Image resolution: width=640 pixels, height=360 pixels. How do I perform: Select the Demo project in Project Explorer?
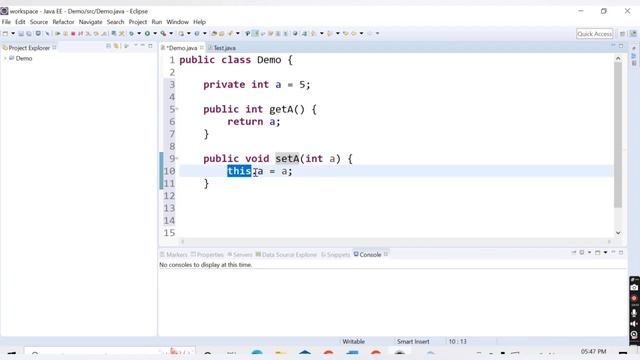coord(24,58)
